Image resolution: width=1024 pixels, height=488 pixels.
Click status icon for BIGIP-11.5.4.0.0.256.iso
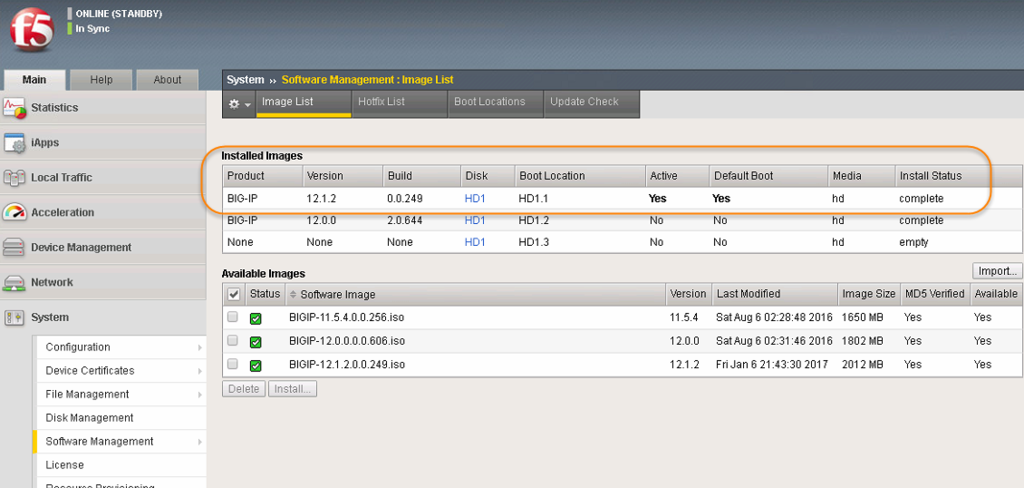click(x=255, y=319)
